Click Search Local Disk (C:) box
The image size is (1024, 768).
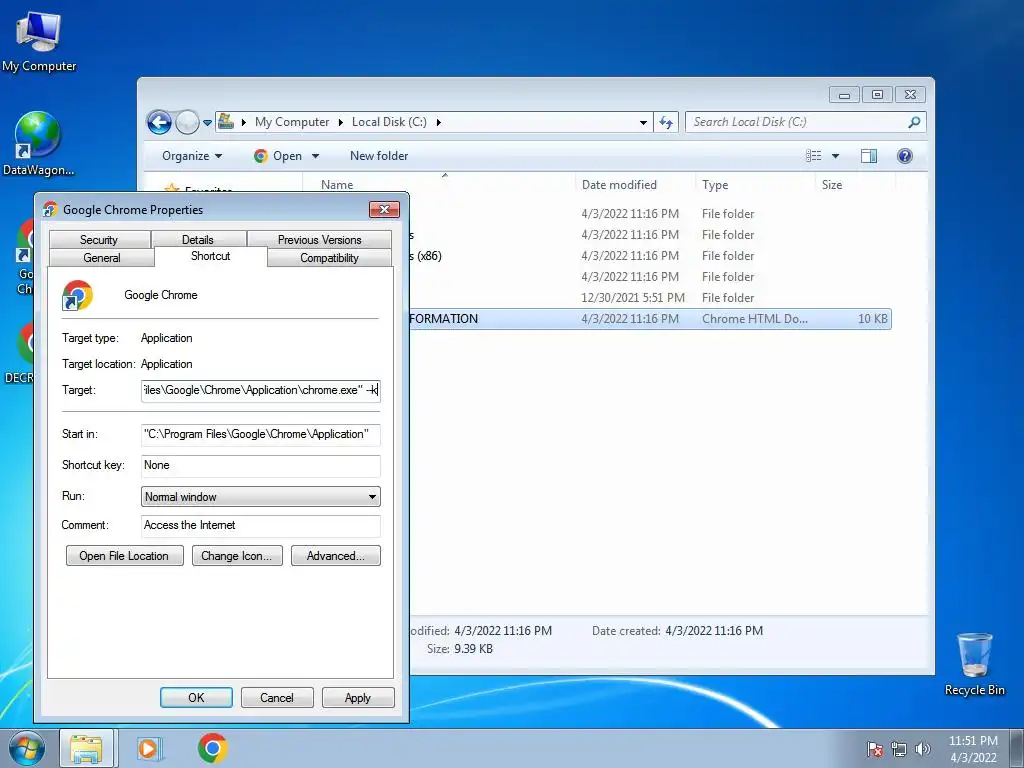click(805, 122)
